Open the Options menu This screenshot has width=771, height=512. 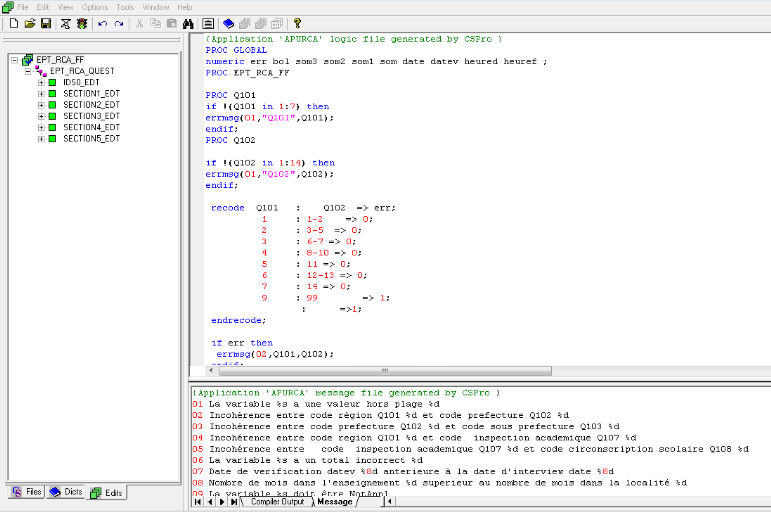[95, 7]
